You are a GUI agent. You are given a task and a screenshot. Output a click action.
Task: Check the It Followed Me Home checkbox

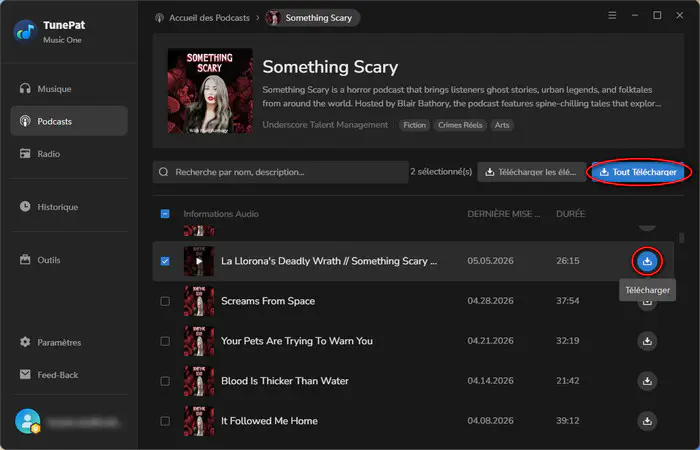pyautogui.click(x=165, y=421)
